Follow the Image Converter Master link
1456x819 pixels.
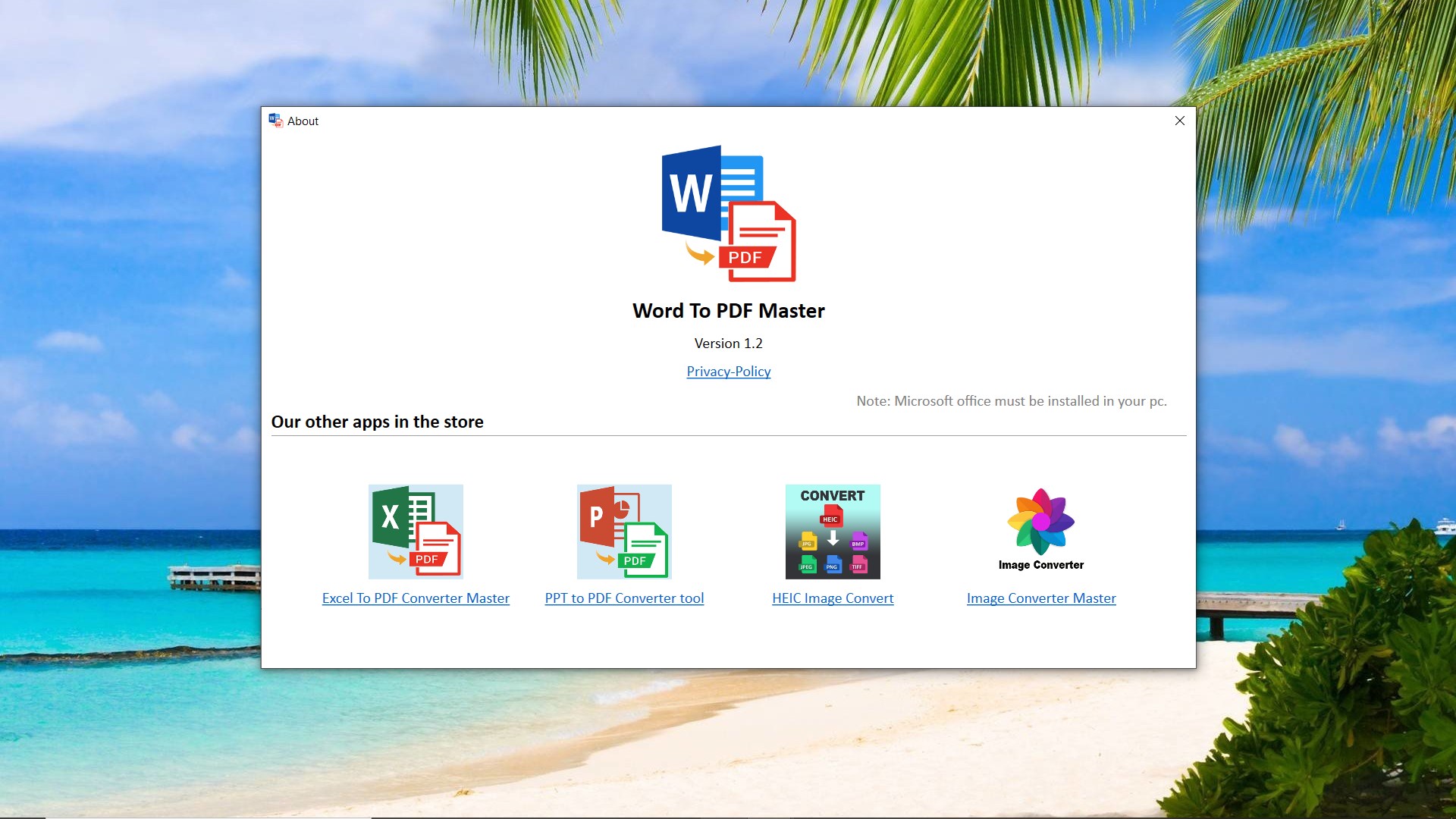click(x=1041, y=598)
